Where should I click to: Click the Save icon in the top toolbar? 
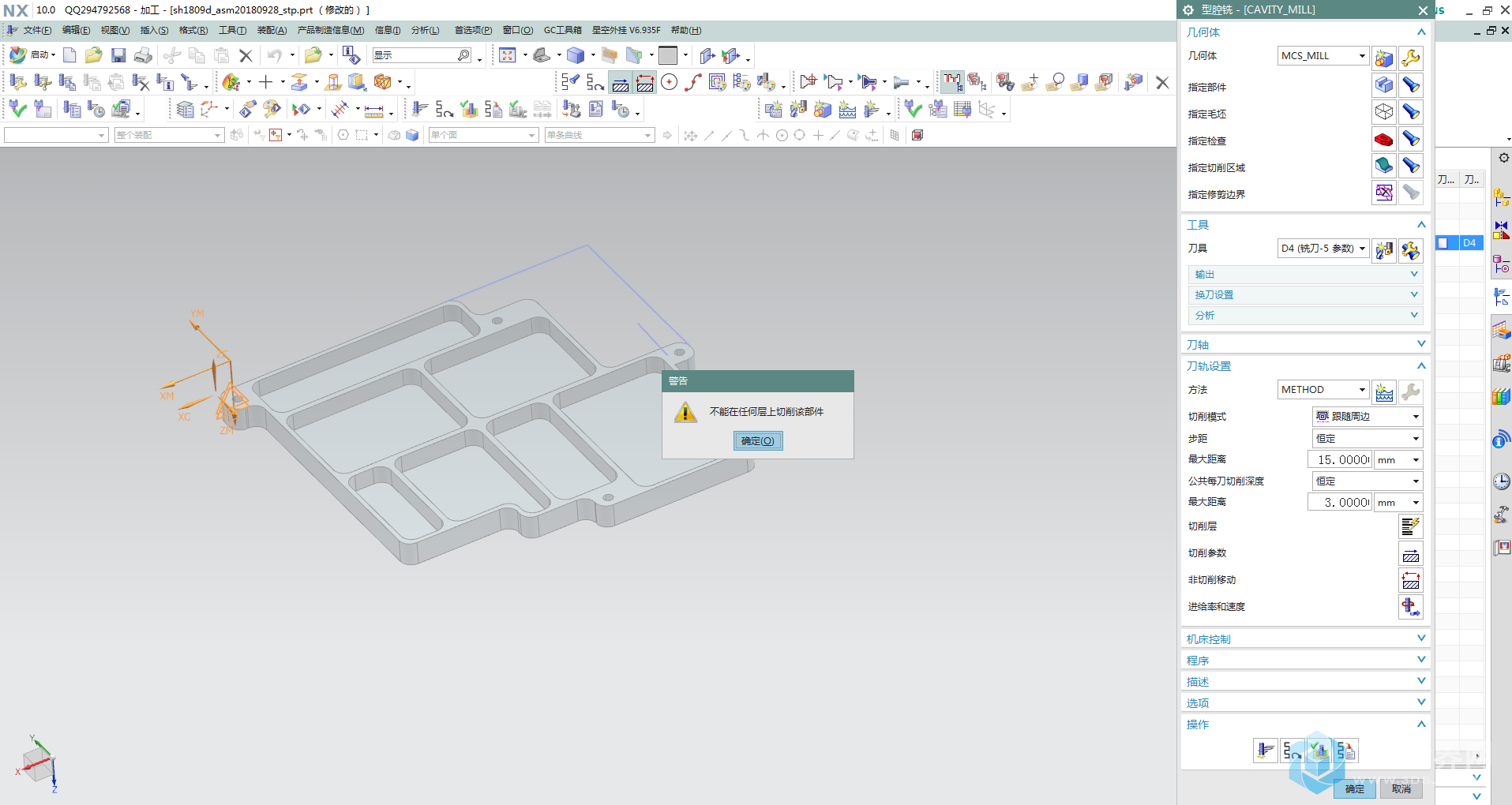point(118,55)
